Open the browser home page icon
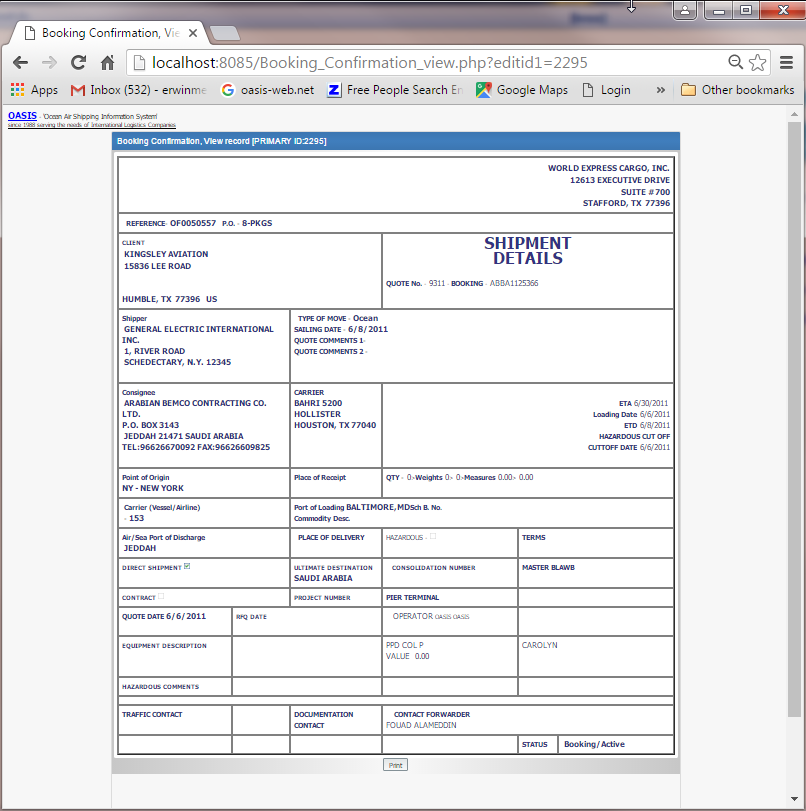The width and height of the screenshot is (806, 811). (x=107, y=63)
